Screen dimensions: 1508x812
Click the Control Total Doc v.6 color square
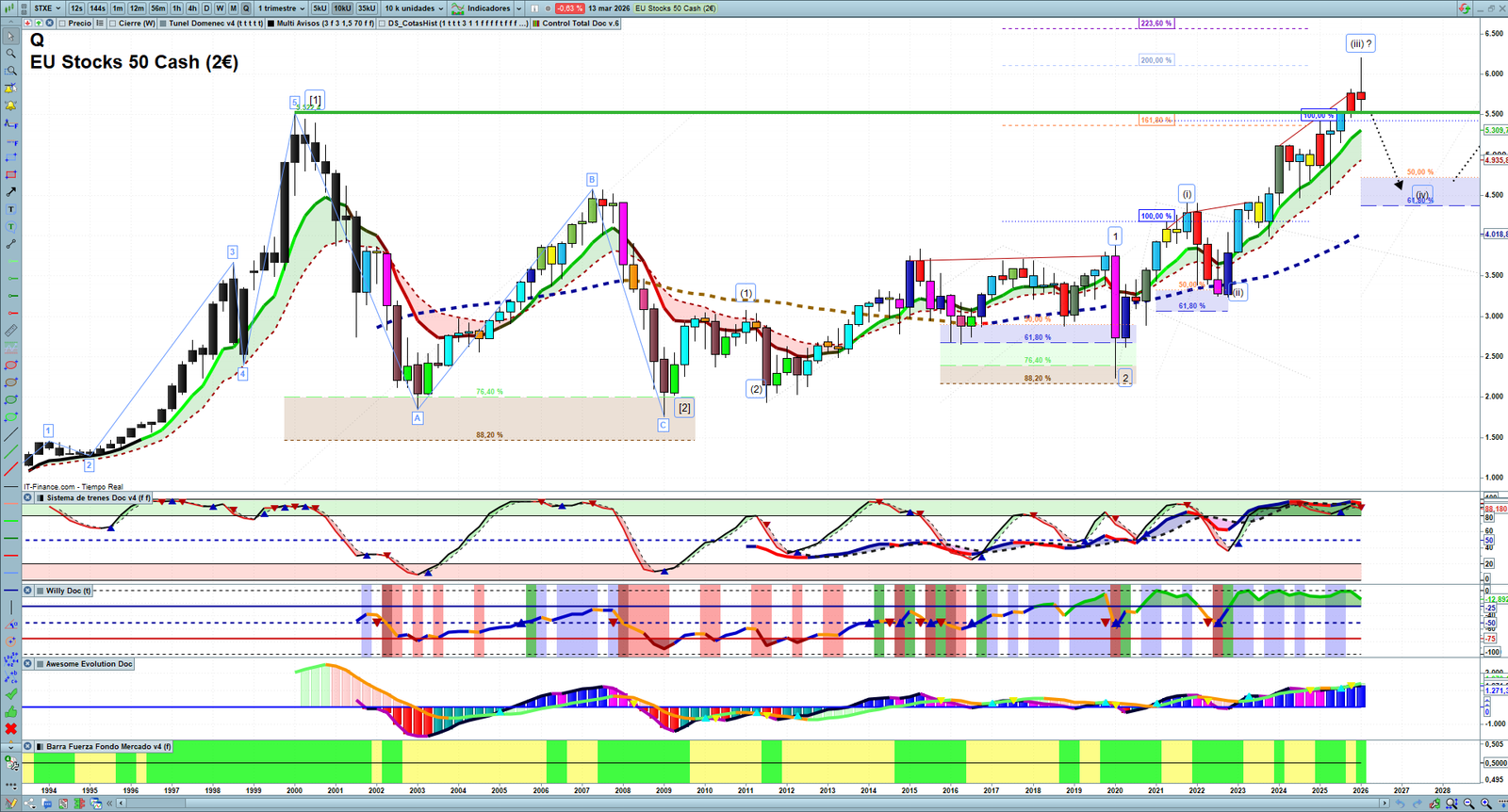tap(536, 24)
